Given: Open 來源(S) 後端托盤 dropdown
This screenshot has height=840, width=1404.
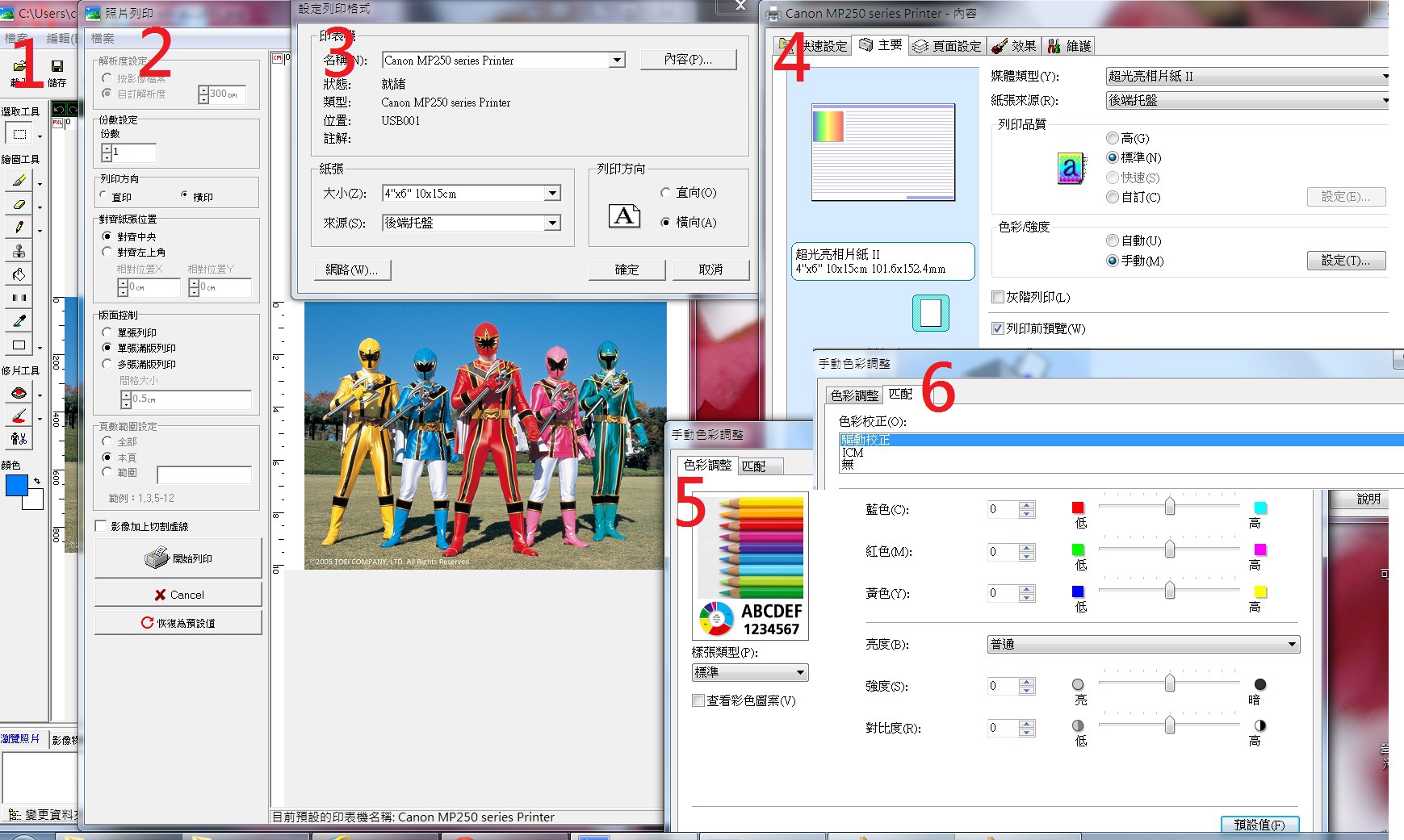Looking at the screenshot, I should point(552,223).
